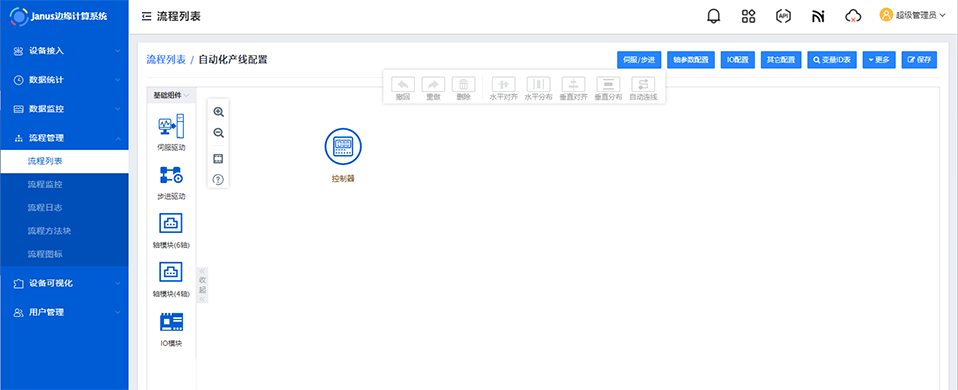
Task: Click the 水平分布 distribute icon
Action: [x=538, y=84]
